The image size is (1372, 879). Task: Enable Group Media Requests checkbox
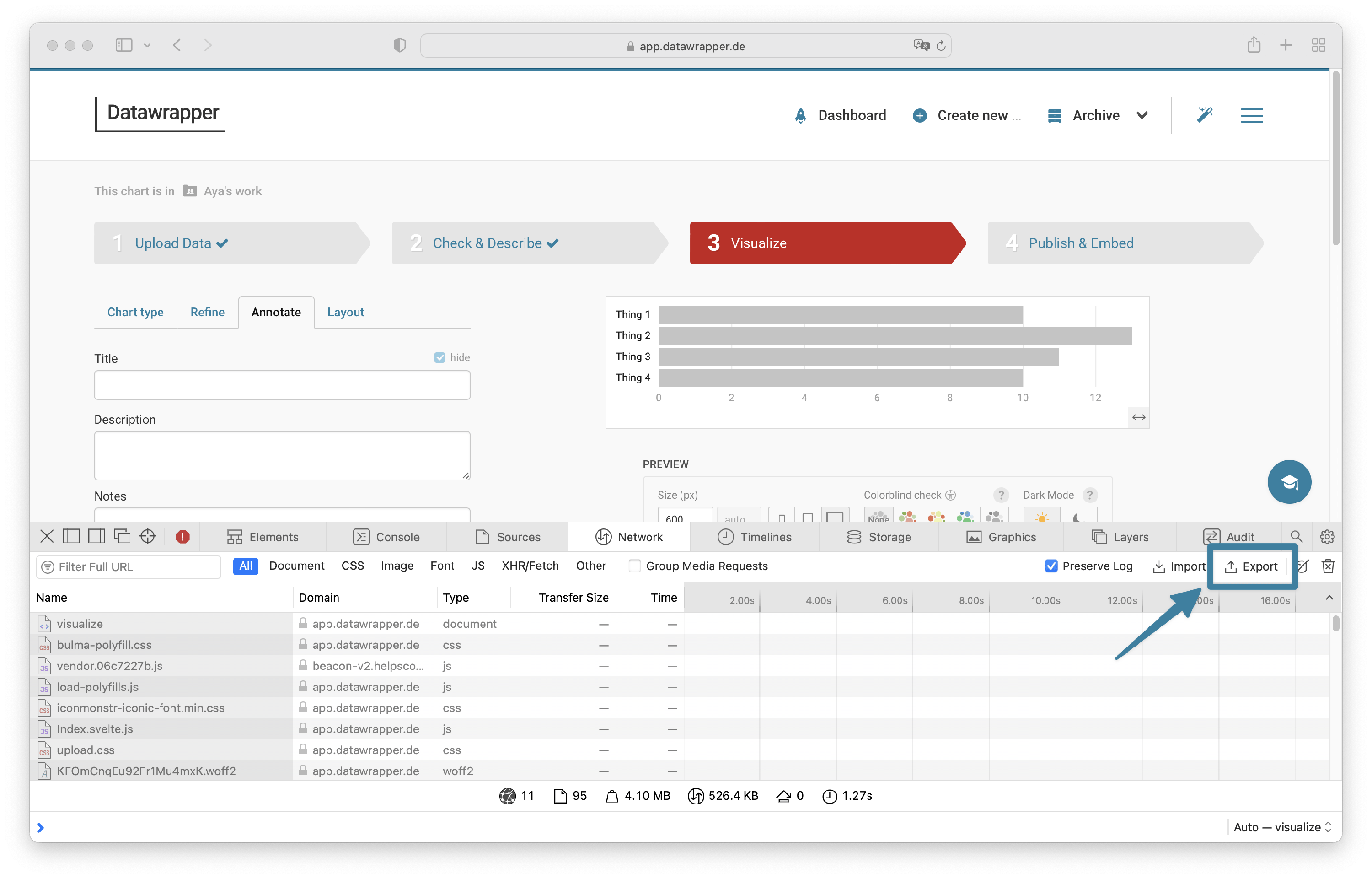pos(634,566)
